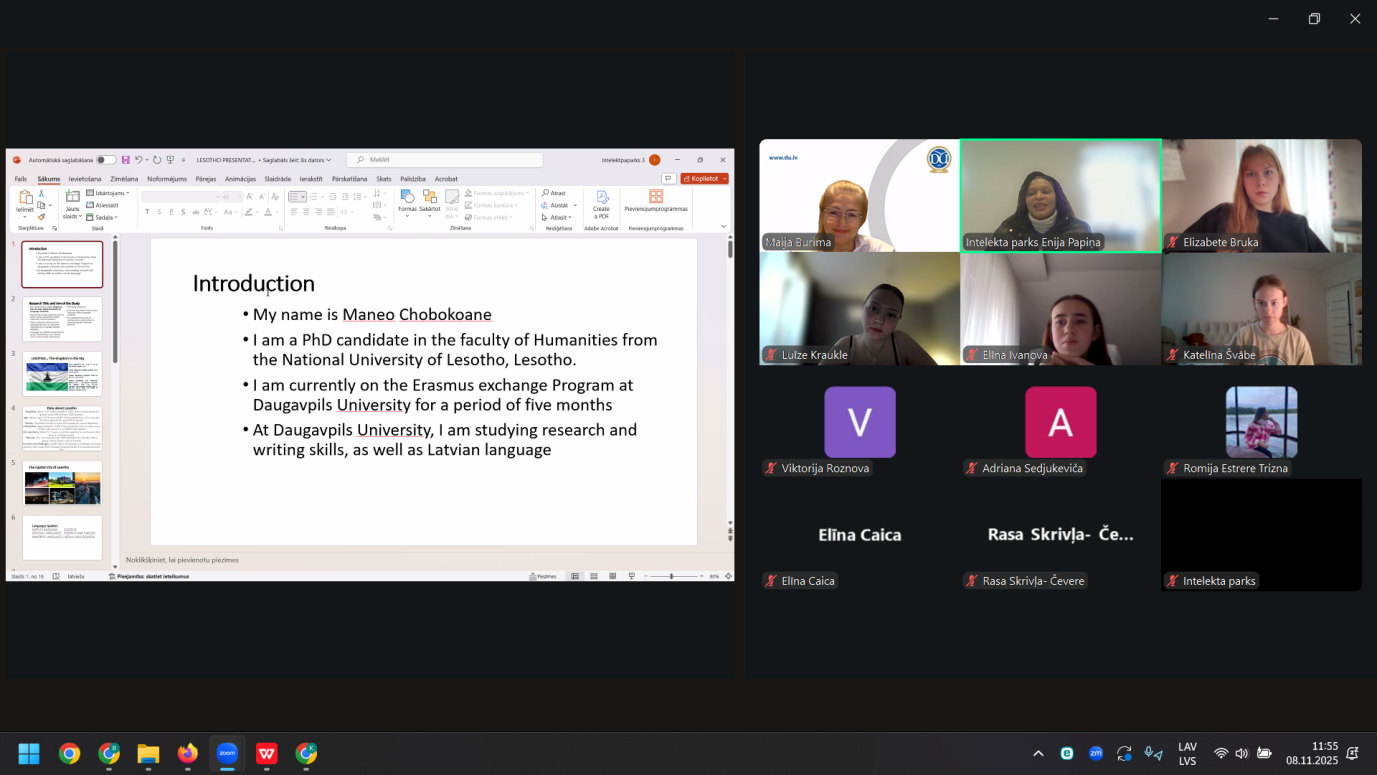Click the zoom slider in status bar
This screenshot has height=775, width=1377.
coord(670,576)
